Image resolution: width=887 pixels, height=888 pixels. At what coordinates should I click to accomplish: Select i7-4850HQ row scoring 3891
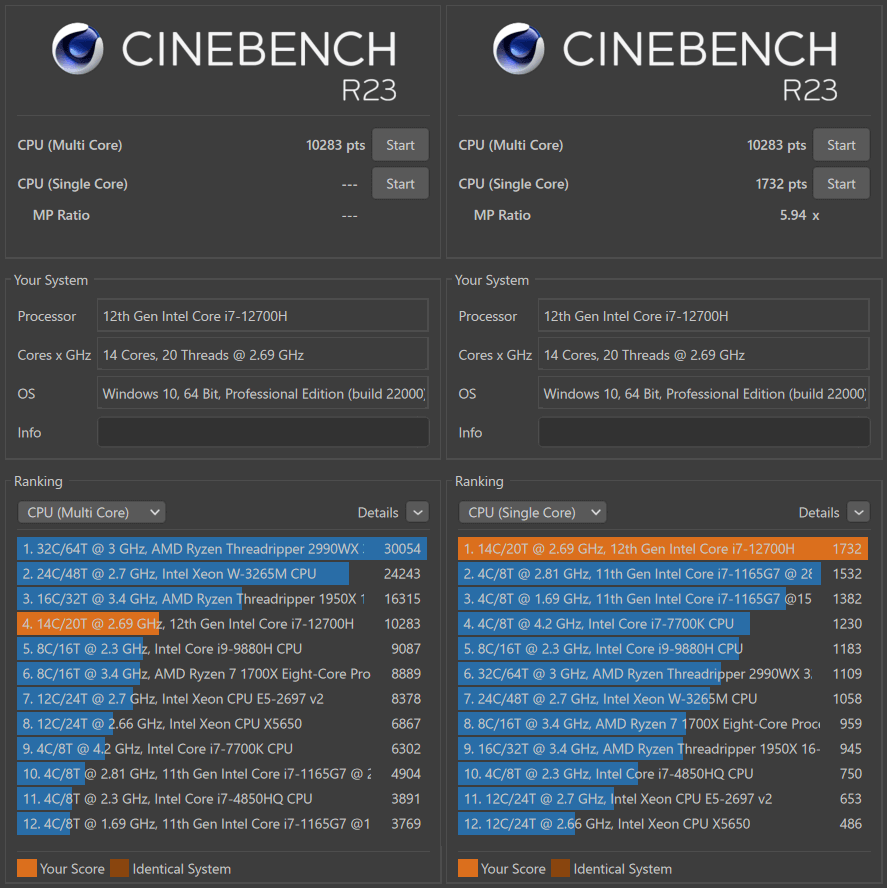(222, 799)
